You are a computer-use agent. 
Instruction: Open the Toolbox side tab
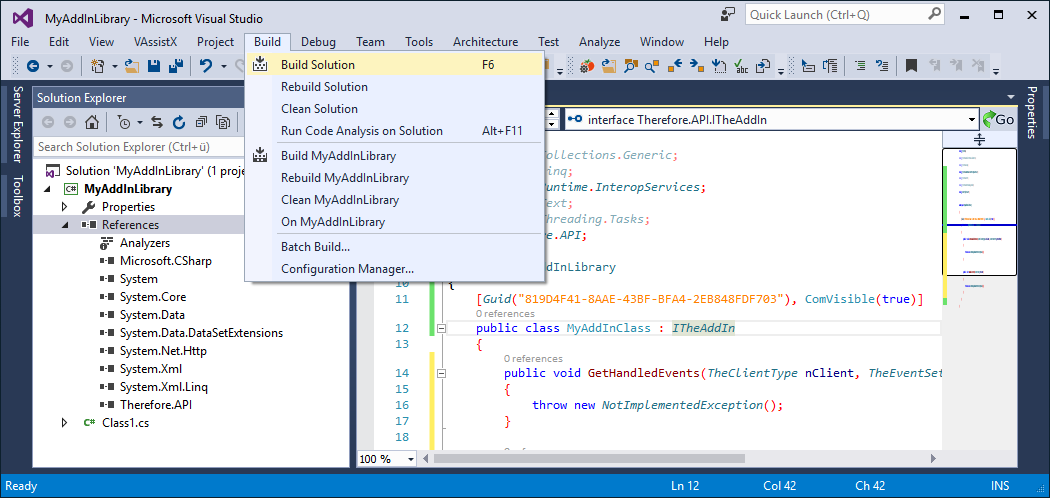[17, 195]
